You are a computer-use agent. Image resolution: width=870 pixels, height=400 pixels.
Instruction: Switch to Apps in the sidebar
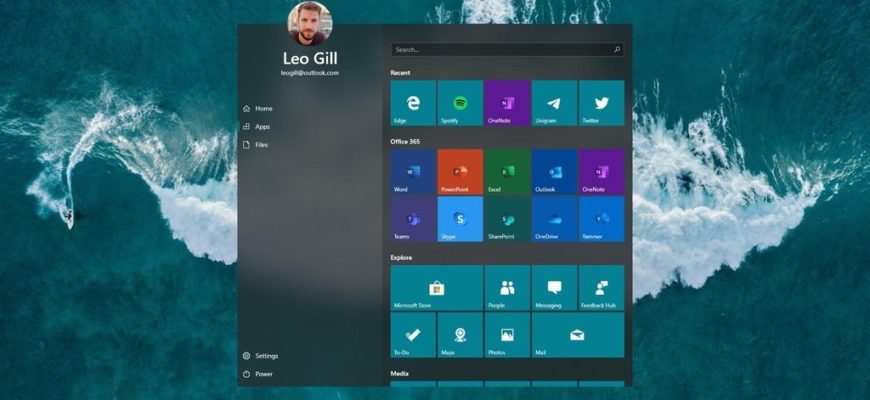click(256, 126)
